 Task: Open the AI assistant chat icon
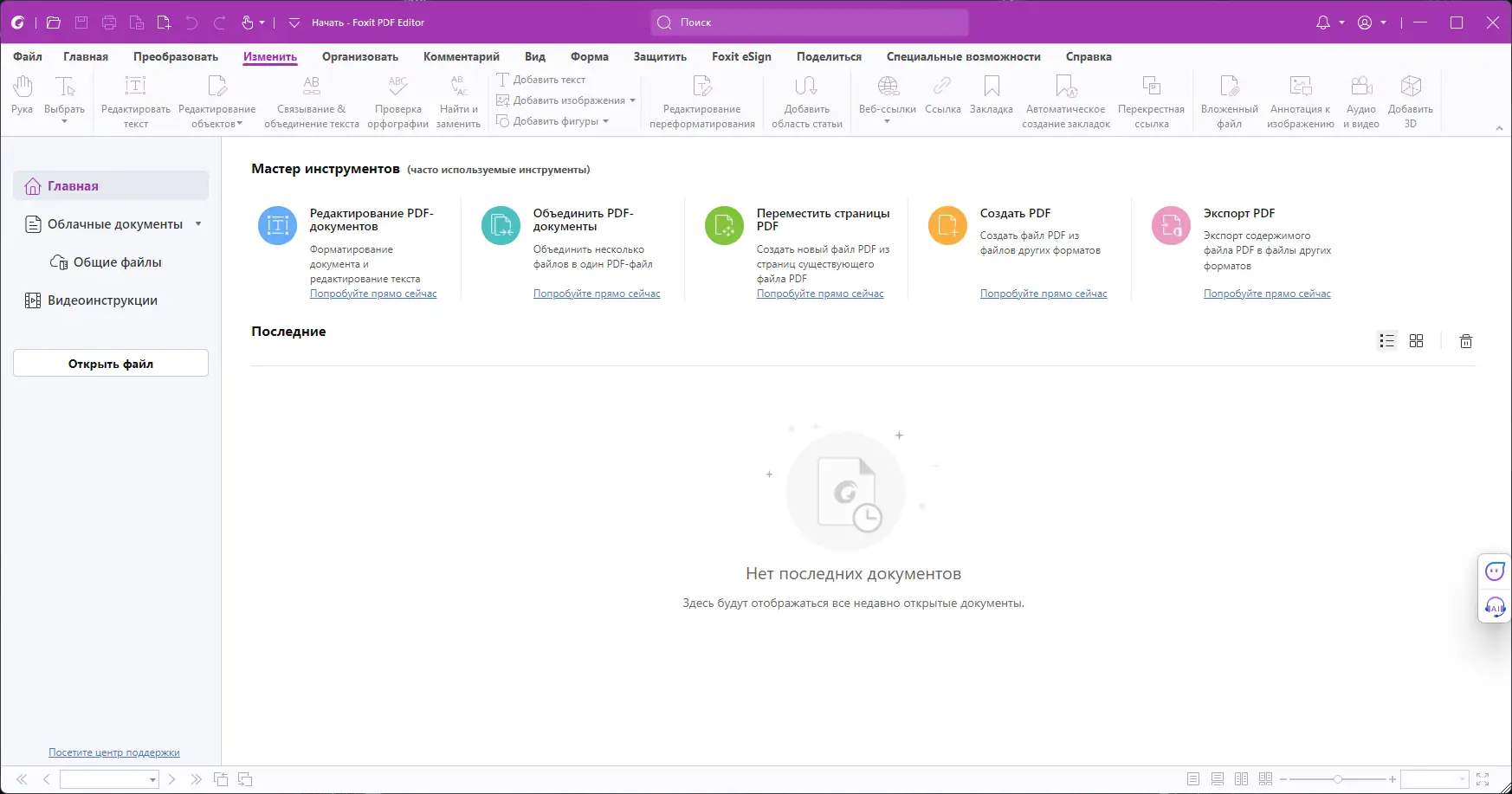[x=1496, y=571]
